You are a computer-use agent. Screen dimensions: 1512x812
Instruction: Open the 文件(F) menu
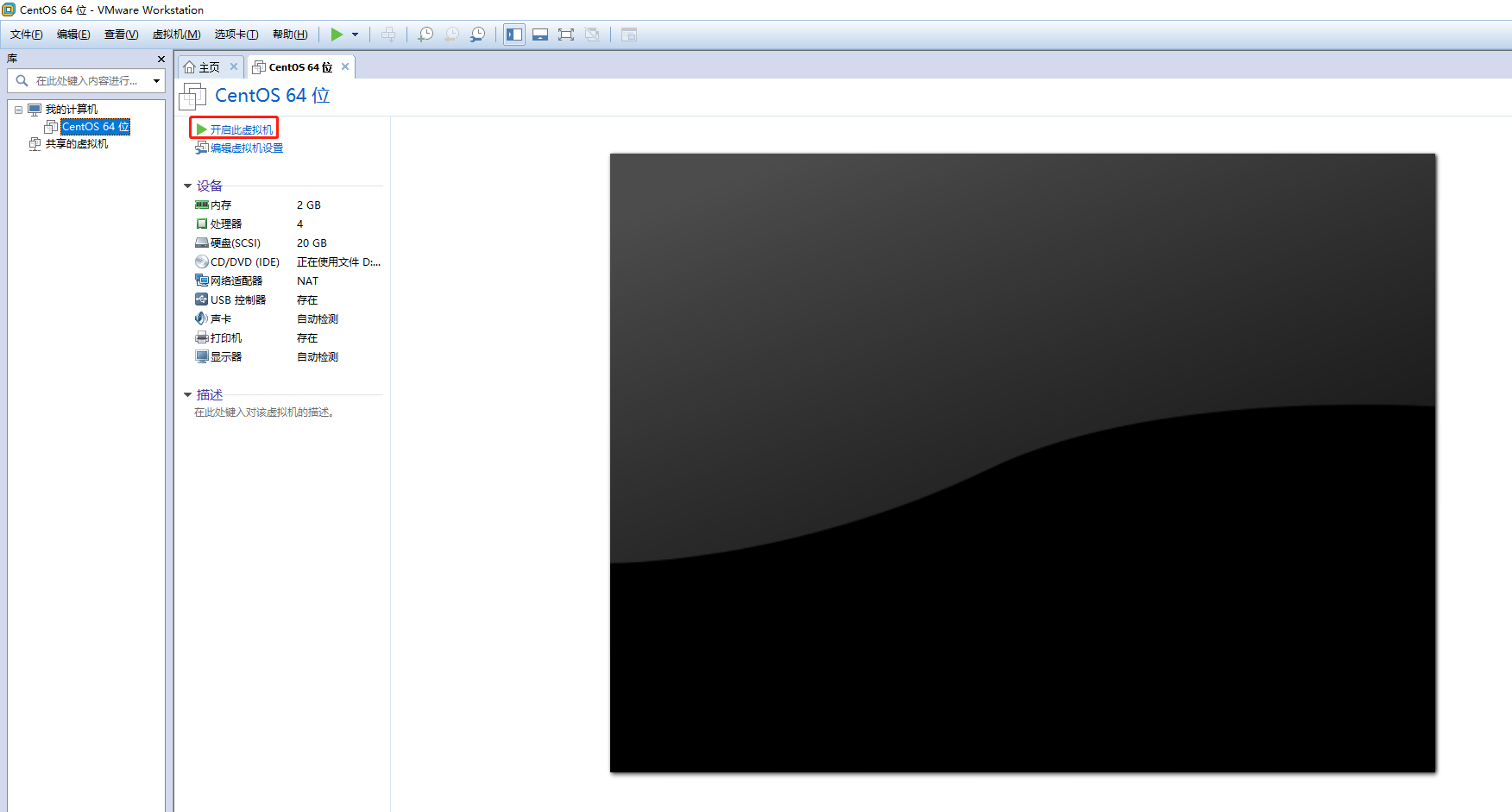click(27, 35)
